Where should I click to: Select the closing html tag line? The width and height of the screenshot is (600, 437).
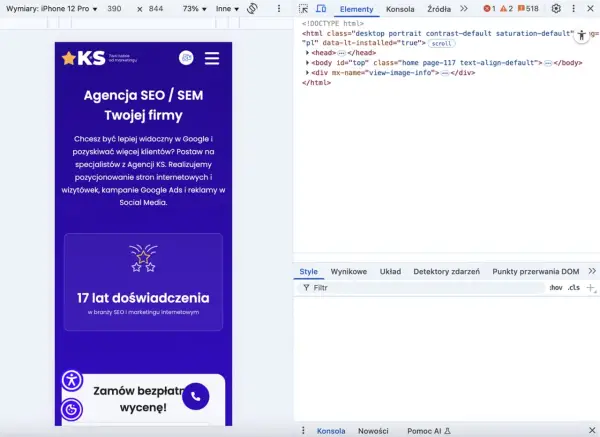click(316, 82)
